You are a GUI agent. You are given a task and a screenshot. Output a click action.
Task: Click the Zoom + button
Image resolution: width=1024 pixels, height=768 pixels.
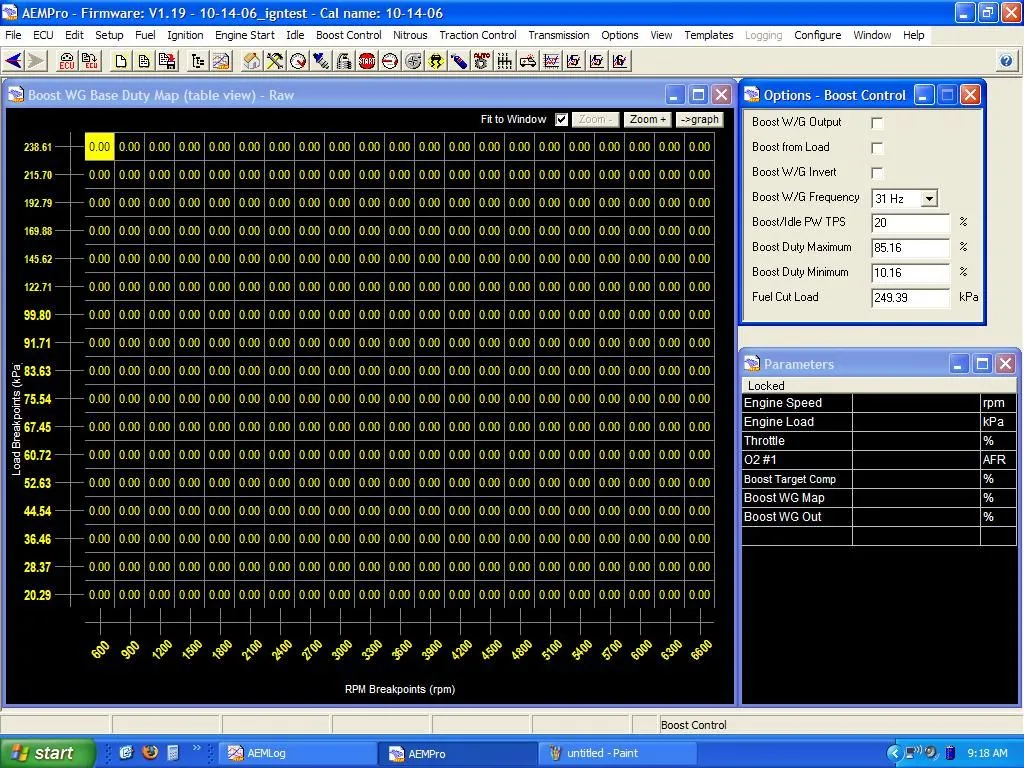pyautogui.click(x=647, y=119)
